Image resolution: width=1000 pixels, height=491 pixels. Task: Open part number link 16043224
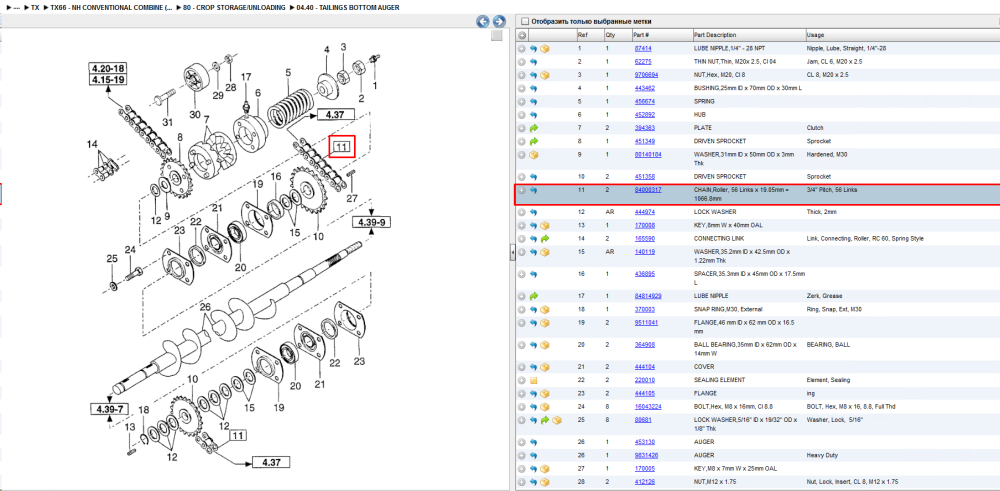click(647, 407)
